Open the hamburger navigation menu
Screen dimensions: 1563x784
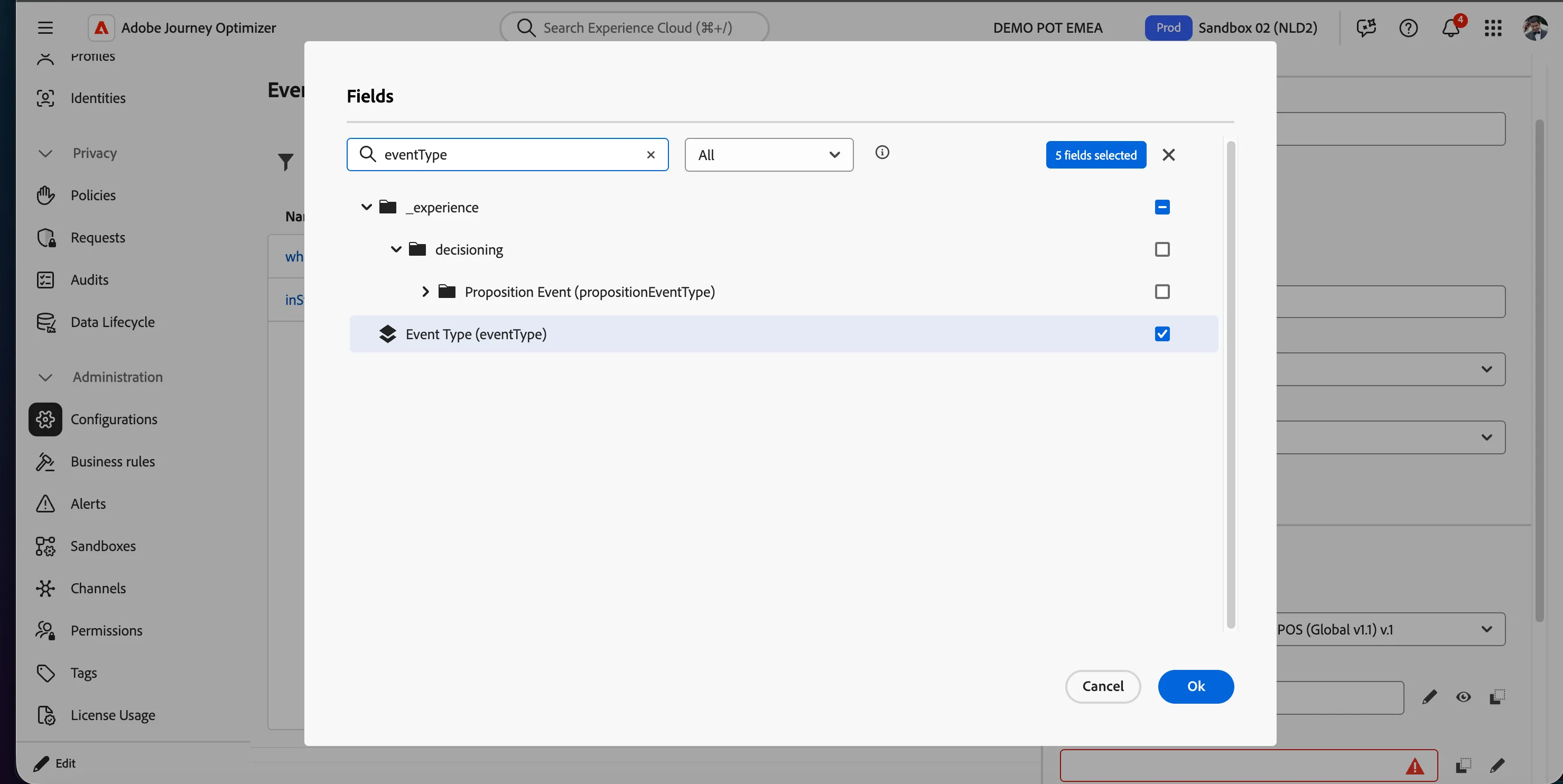click(45, 28)
